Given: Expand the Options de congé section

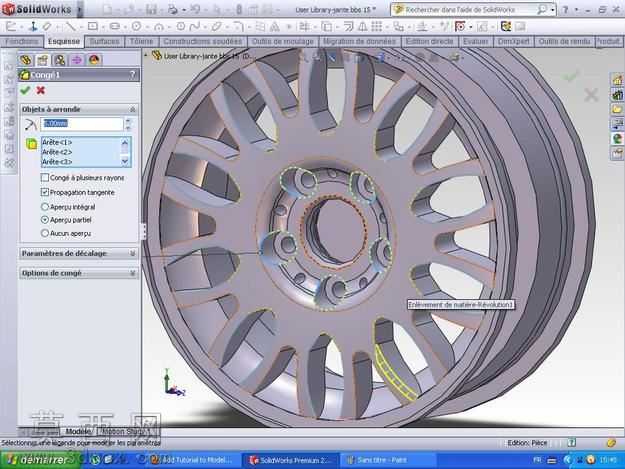Looking at the screenshot, I should pyautogui.click(x=132, y=273).
